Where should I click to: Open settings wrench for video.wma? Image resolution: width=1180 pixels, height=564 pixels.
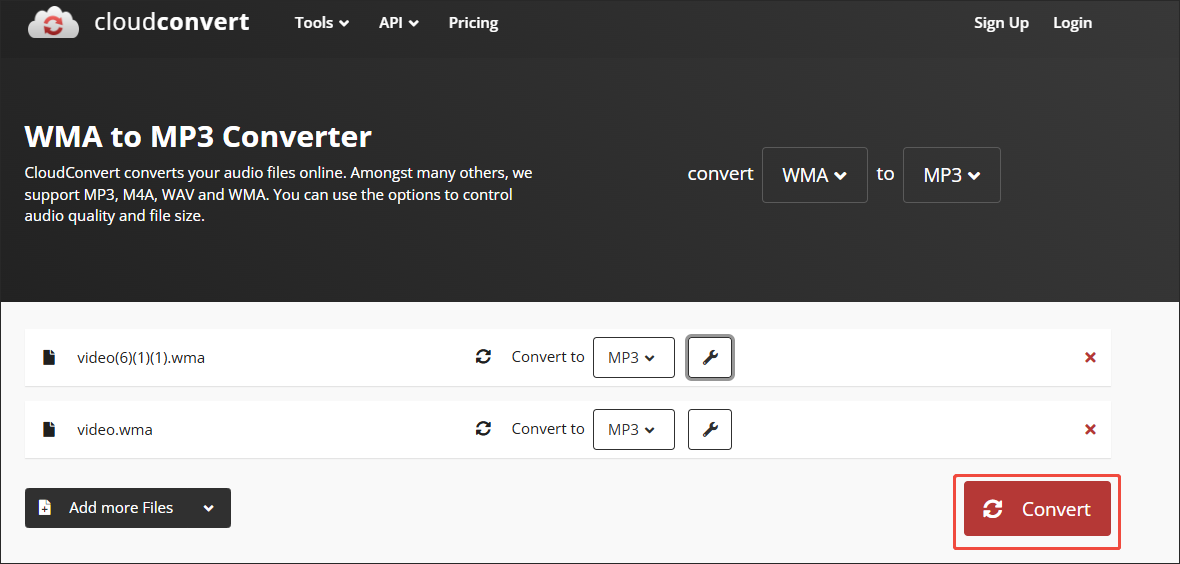point(710,429)
